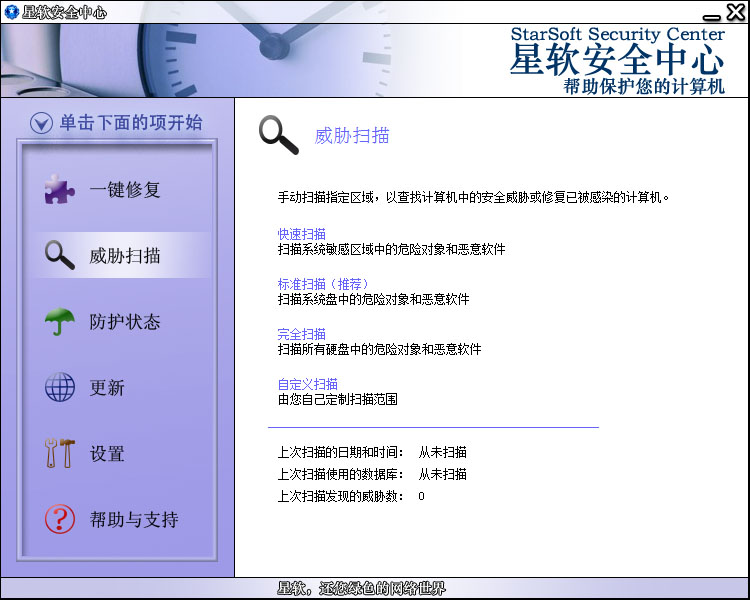The image size is (750, 600).
Task: Click the red question mark help icon
Action: point(60,519)
